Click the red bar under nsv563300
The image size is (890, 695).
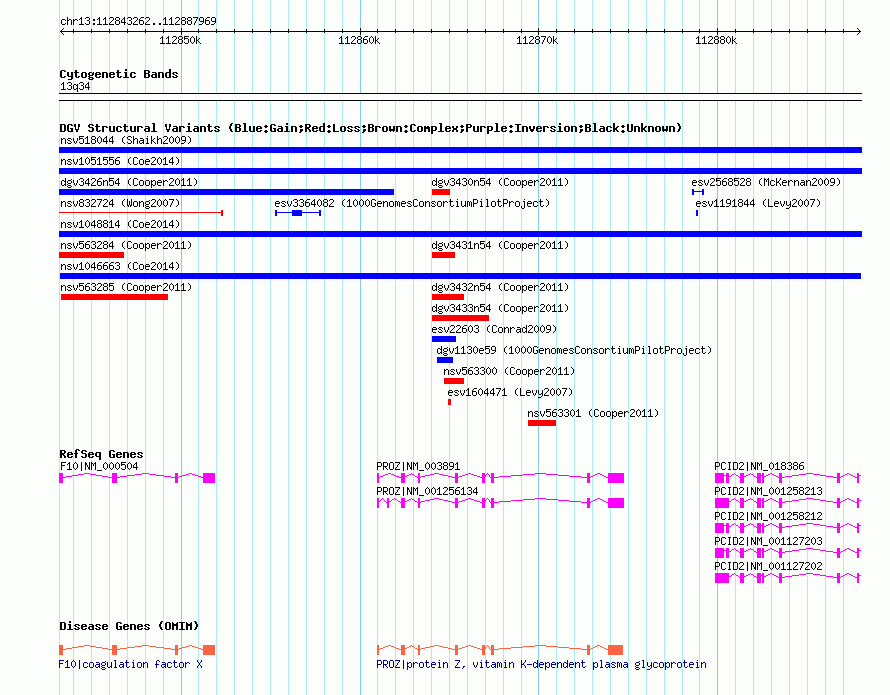point(454,381)
